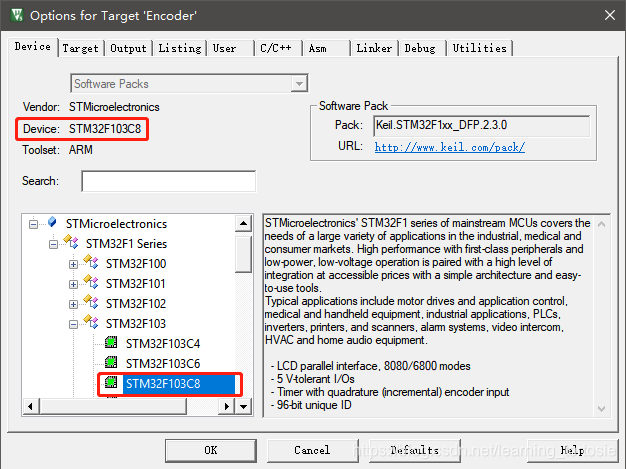The image size is (626, 469).
Task: Click the description pane scroll up arrow
Action: click(x=601, y=224)
